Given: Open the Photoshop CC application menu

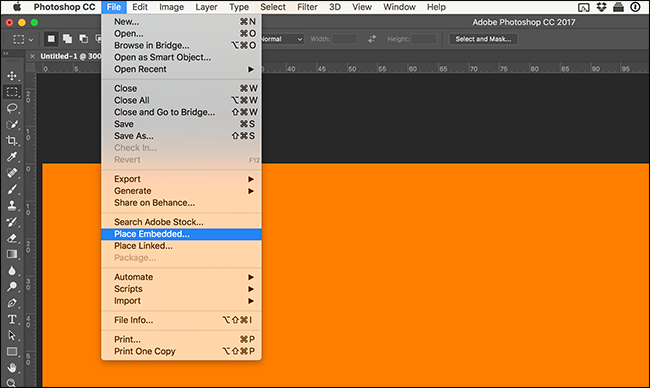Looking at the screenshot, I should 64,7.
